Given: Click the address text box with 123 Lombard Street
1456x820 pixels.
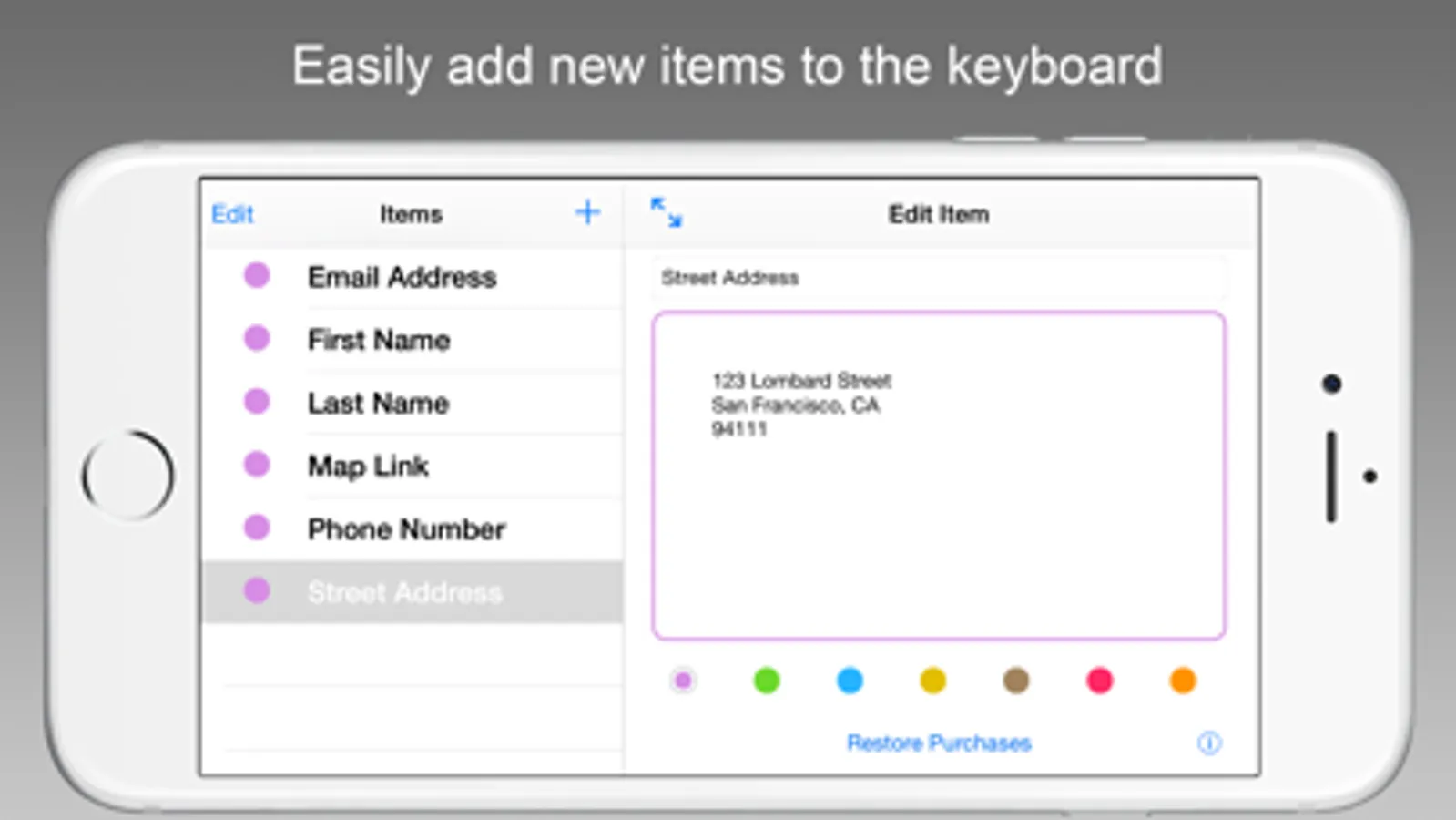Looking at the screenshot, I should (x=939, y=475).
